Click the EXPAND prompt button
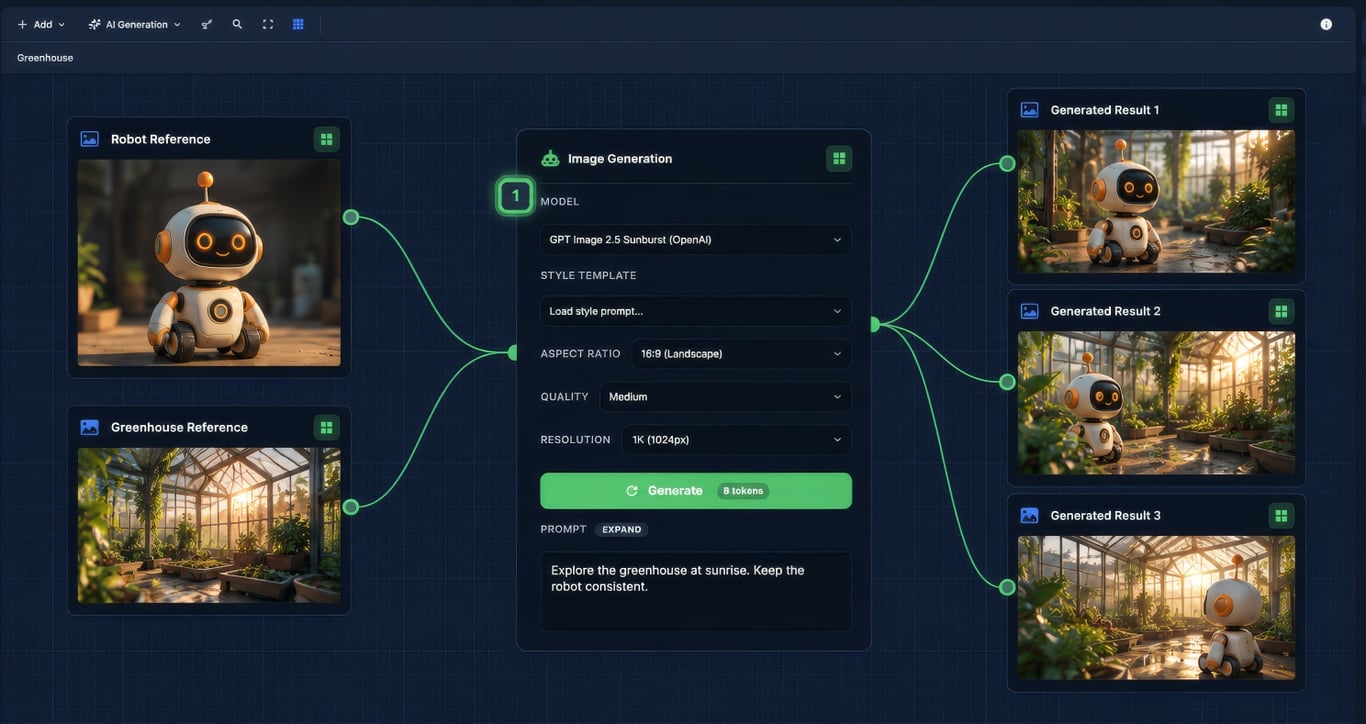The image size is (1366, 724). click(x=621, y=530)
